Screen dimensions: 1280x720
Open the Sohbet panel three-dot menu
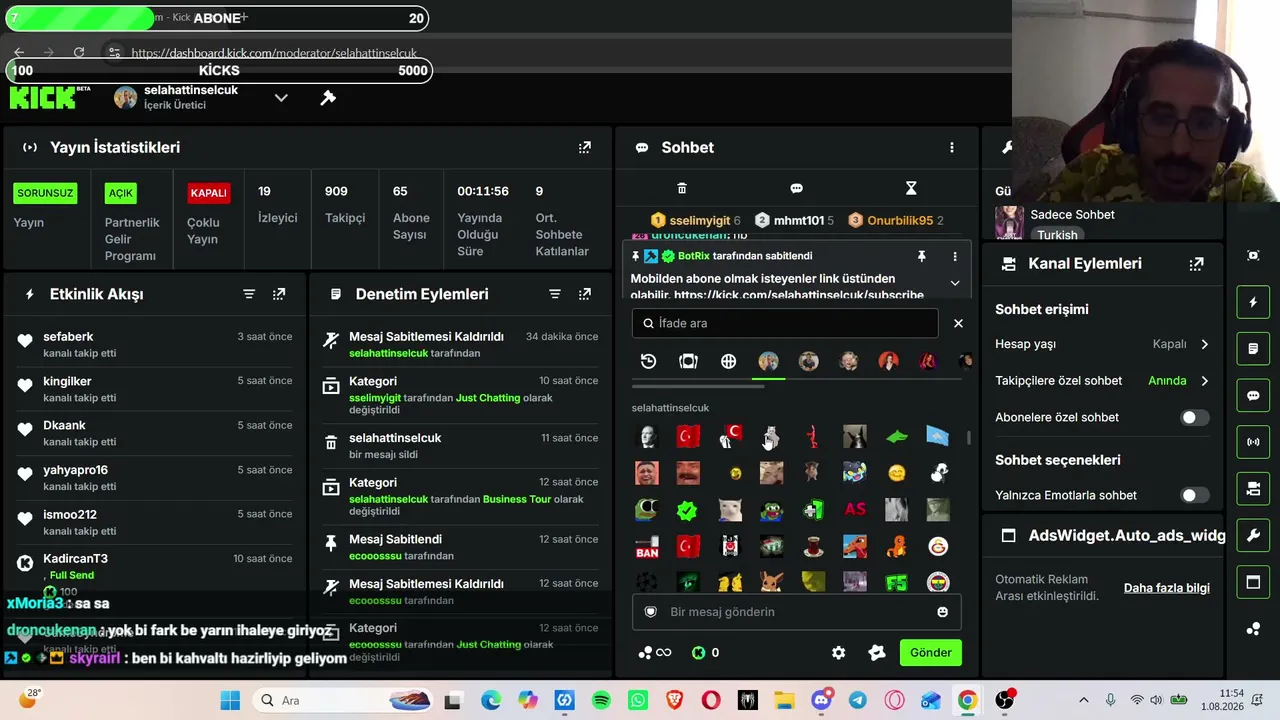tap(951, 147)
